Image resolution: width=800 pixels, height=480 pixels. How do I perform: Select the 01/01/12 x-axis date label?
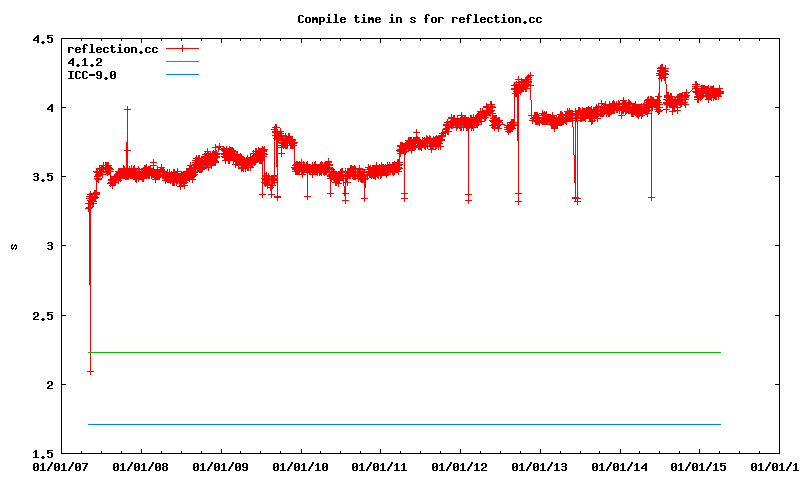coord(459,466)
